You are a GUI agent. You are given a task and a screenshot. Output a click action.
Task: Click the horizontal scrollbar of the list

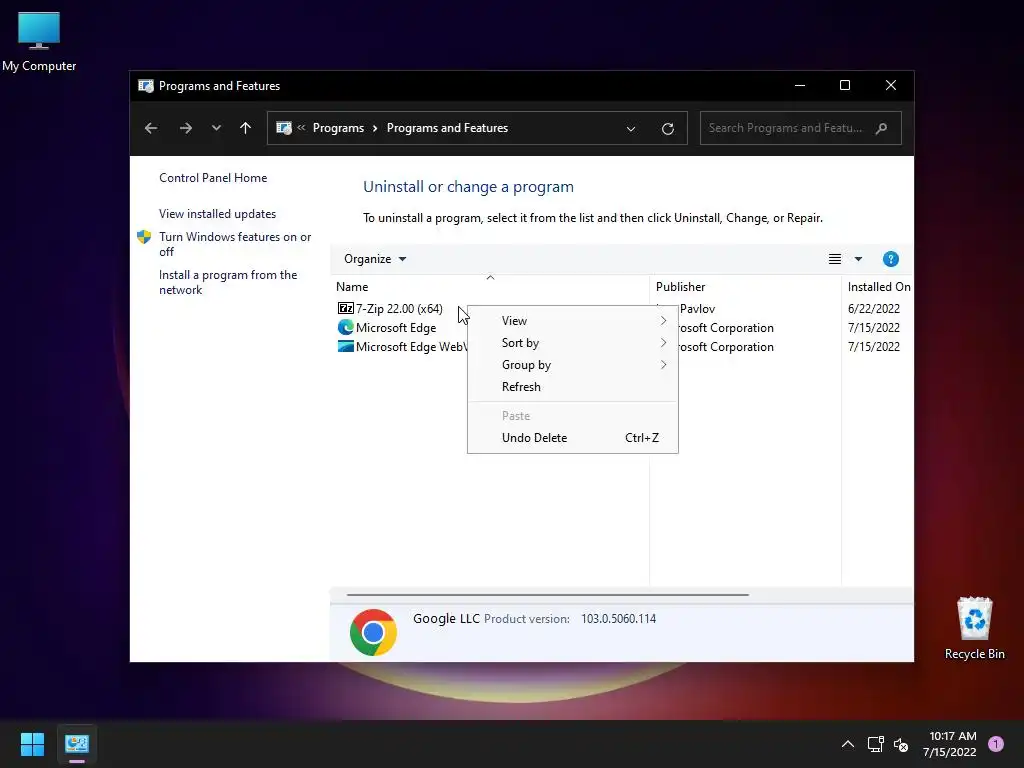(547, 595)
